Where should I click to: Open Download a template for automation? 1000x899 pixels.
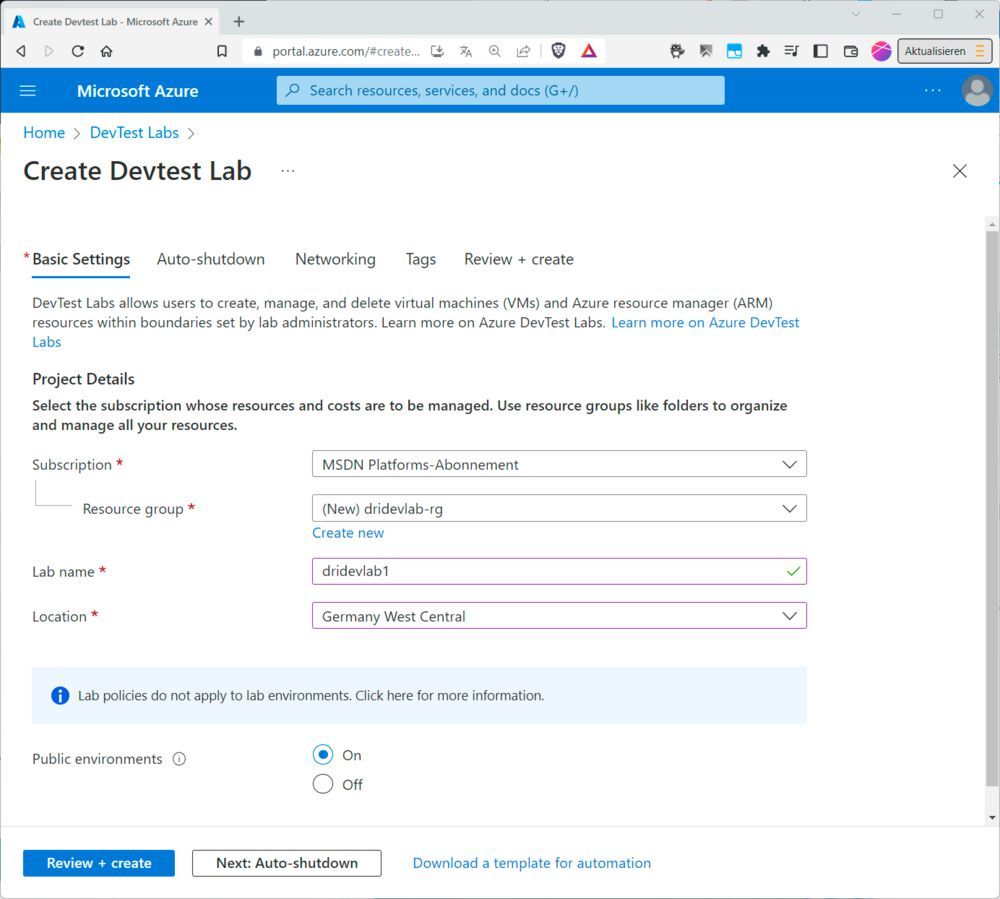[532, 862]
